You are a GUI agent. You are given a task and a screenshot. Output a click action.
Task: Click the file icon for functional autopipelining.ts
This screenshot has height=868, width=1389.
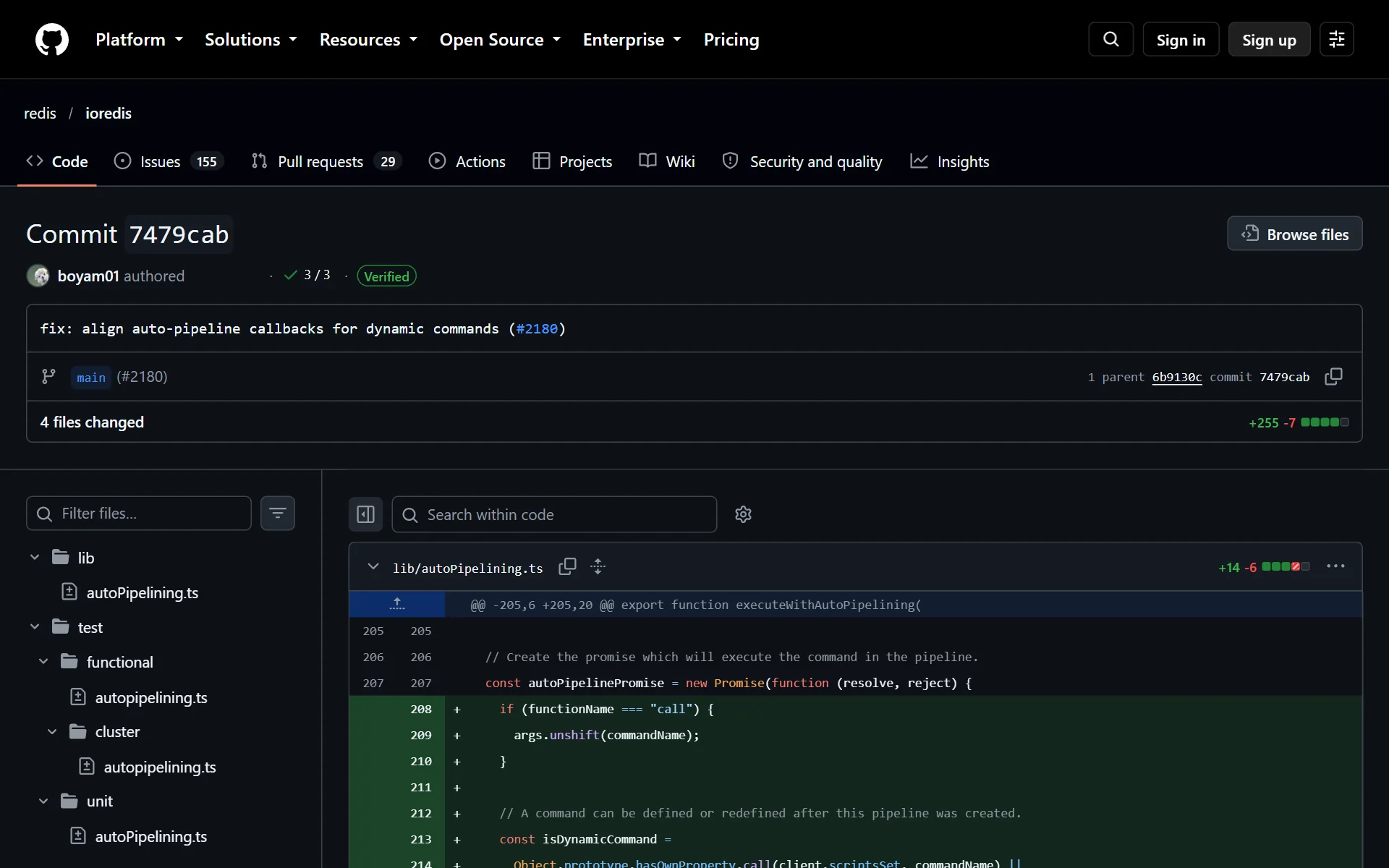coord(78,697)
